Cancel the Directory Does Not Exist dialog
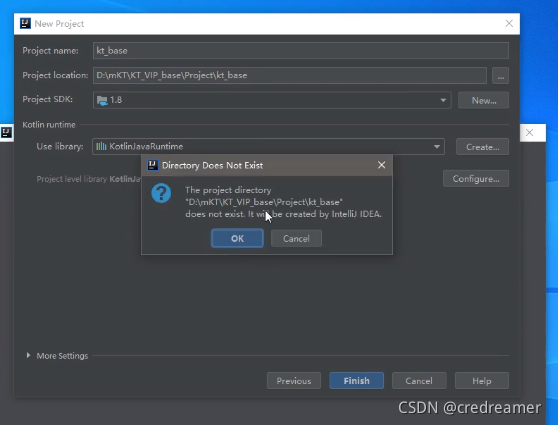This screenshot has height=425, width=558. point(296,238)
